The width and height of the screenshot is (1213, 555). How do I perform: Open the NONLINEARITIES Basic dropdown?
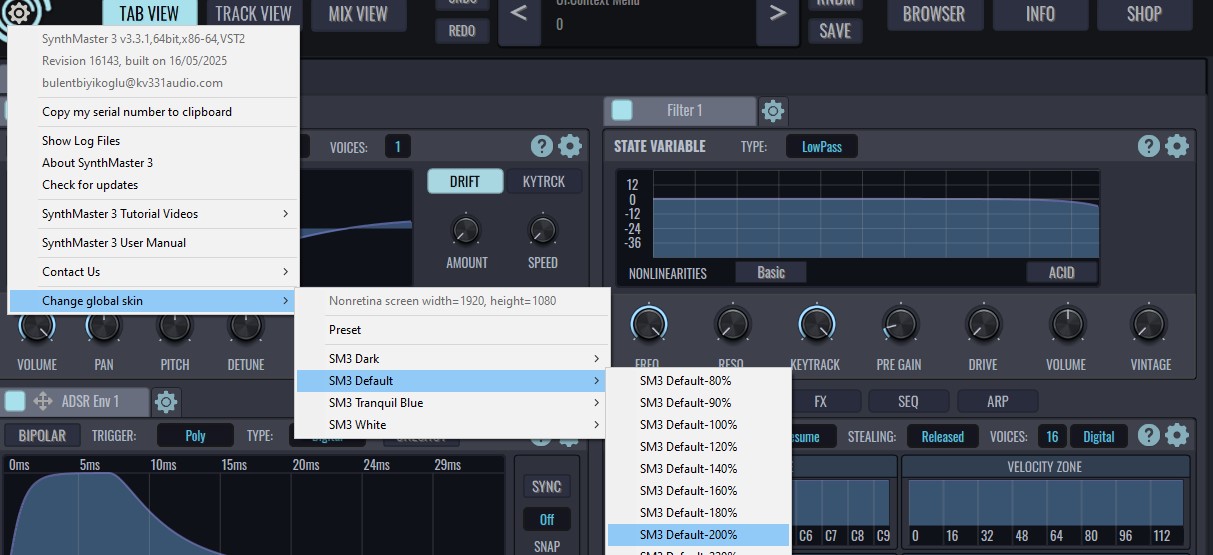[x=771, y=272]
